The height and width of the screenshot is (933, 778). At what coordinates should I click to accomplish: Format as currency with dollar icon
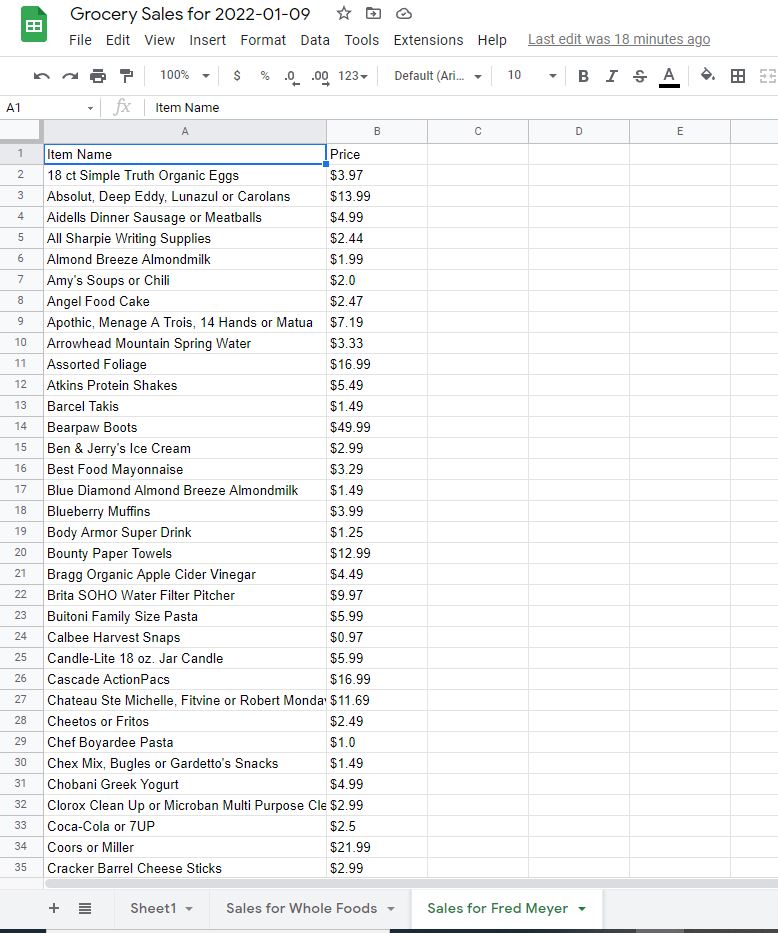click(x=237, y=76)
